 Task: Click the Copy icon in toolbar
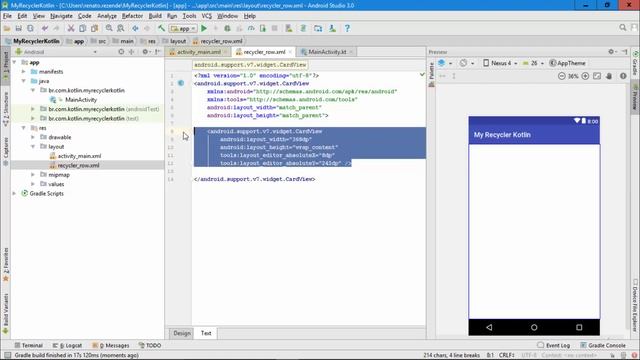[82, 28]
